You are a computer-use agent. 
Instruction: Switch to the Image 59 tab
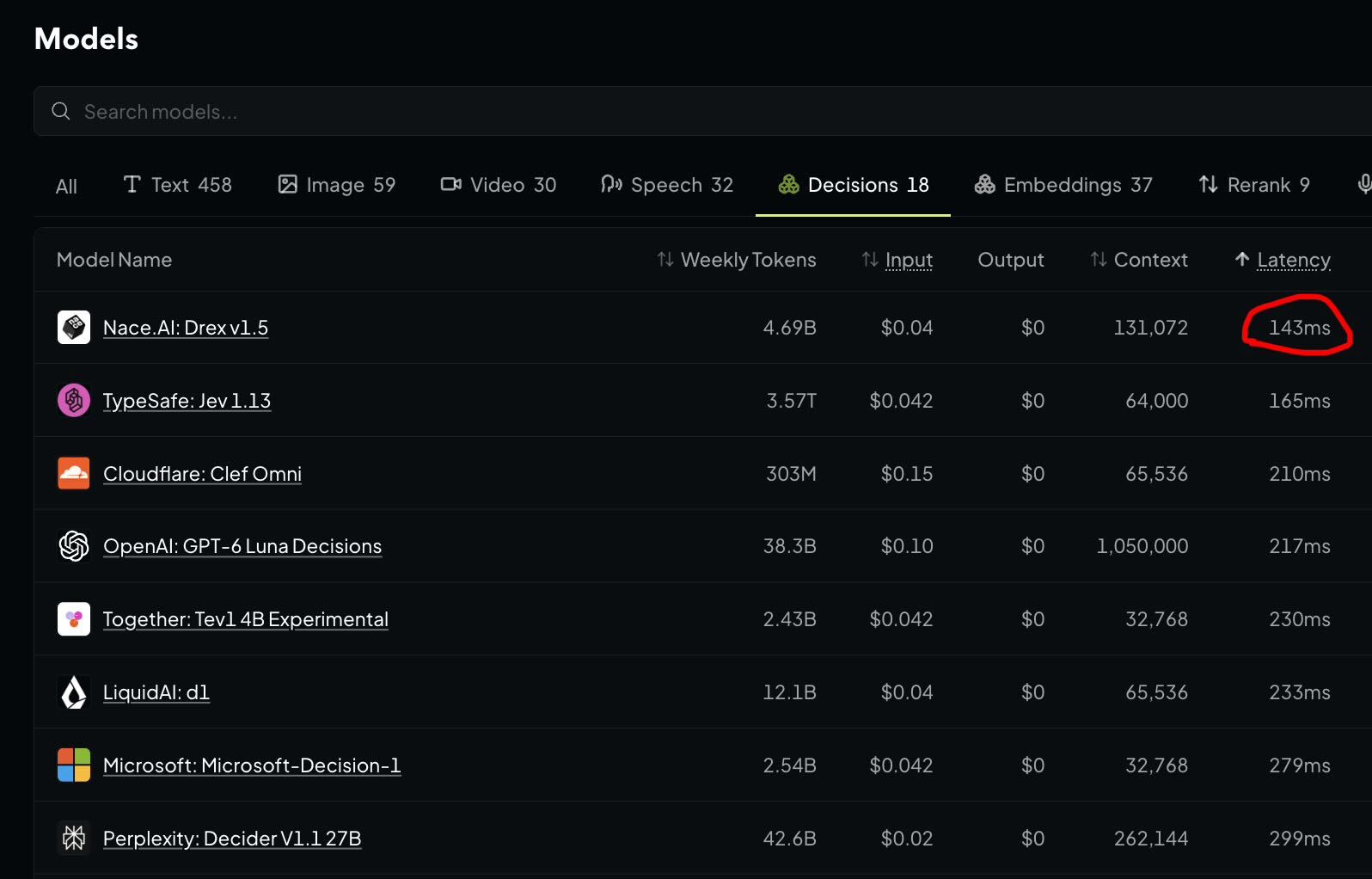337,185
